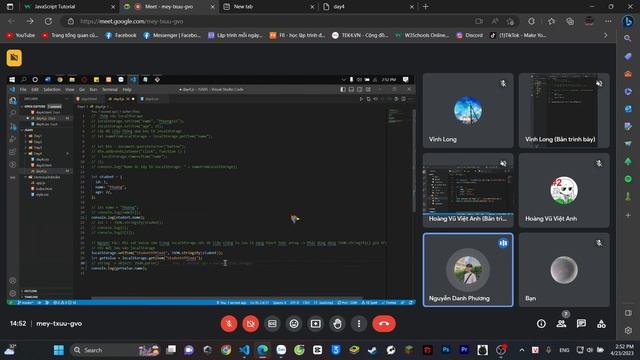Open the W3Schools Online bookmark
Screen dimensions: 640x360
(422, 36)
